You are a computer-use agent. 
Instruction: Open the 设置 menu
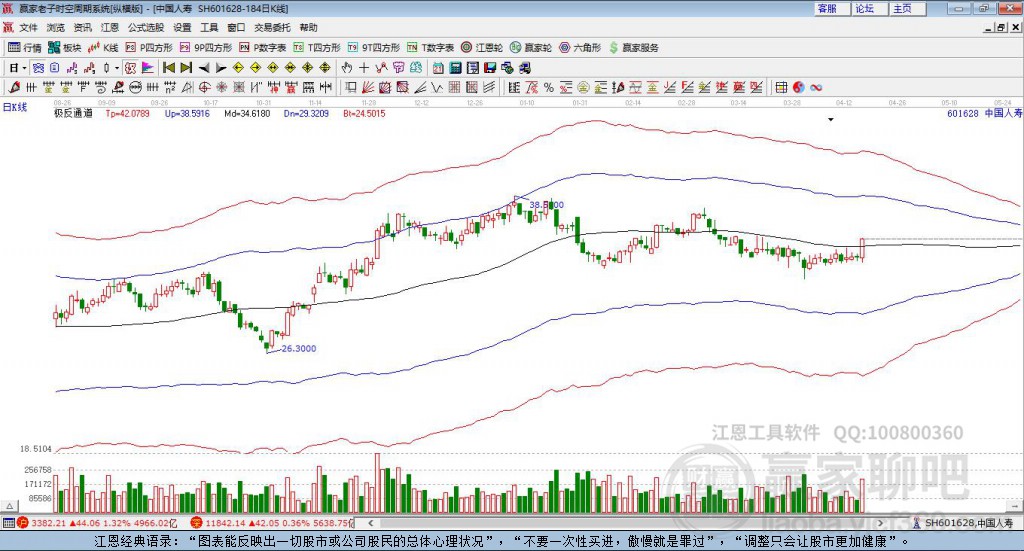(182, 27)
